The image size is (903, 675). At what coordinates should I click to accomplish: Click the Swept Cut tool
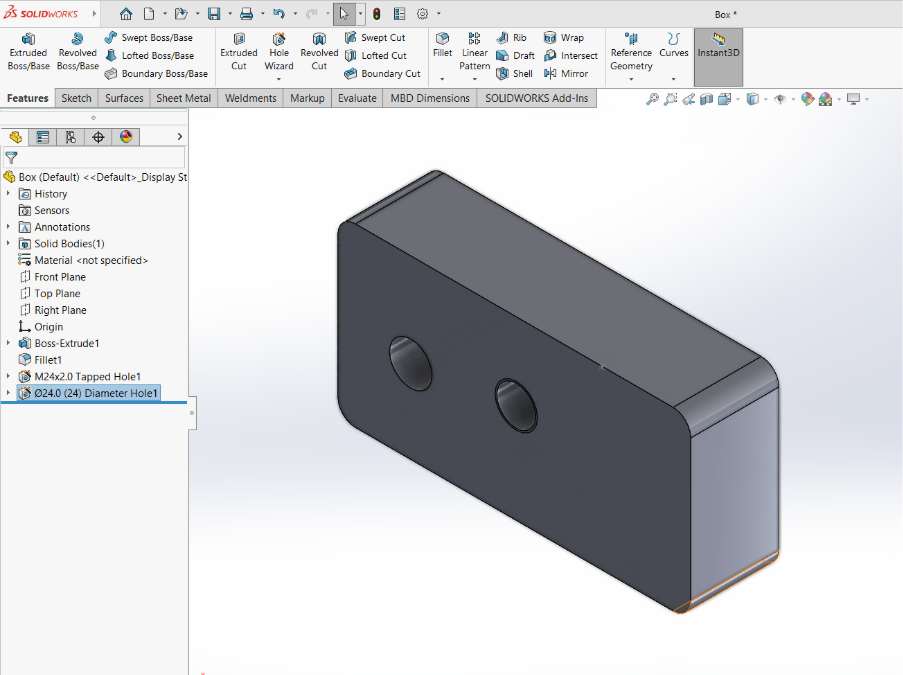(x=375, y=37)
